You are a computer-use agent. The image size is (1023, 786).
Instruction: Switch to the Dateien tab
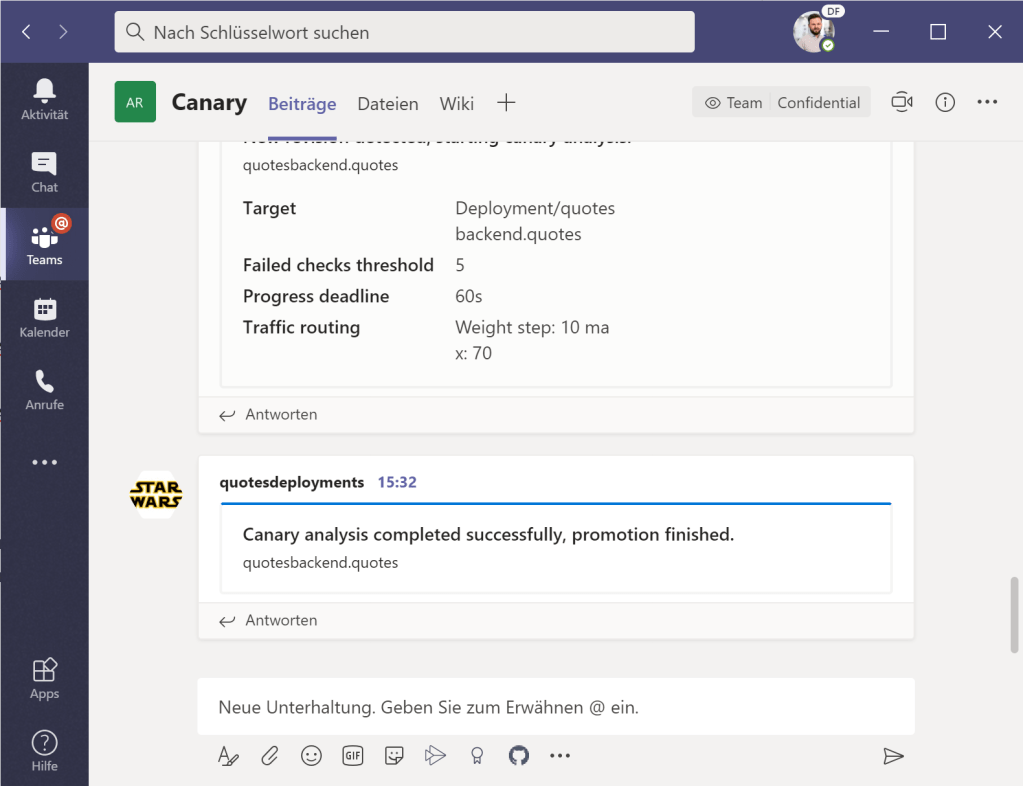tap(388, 103)
